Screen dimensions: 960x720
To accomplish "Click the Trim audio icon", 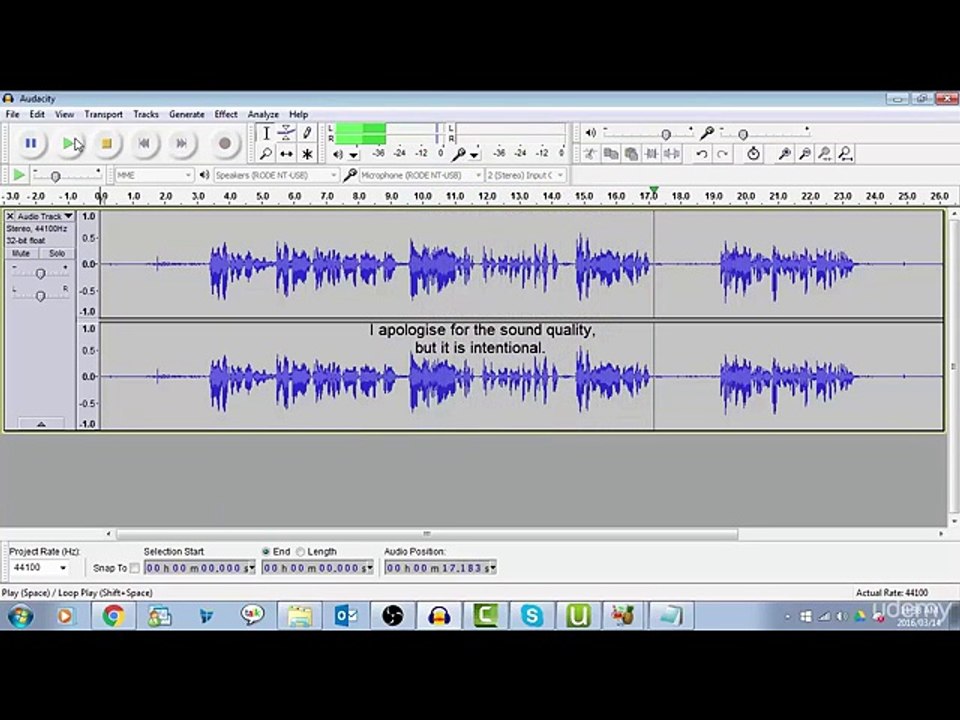I will point(651,154).
